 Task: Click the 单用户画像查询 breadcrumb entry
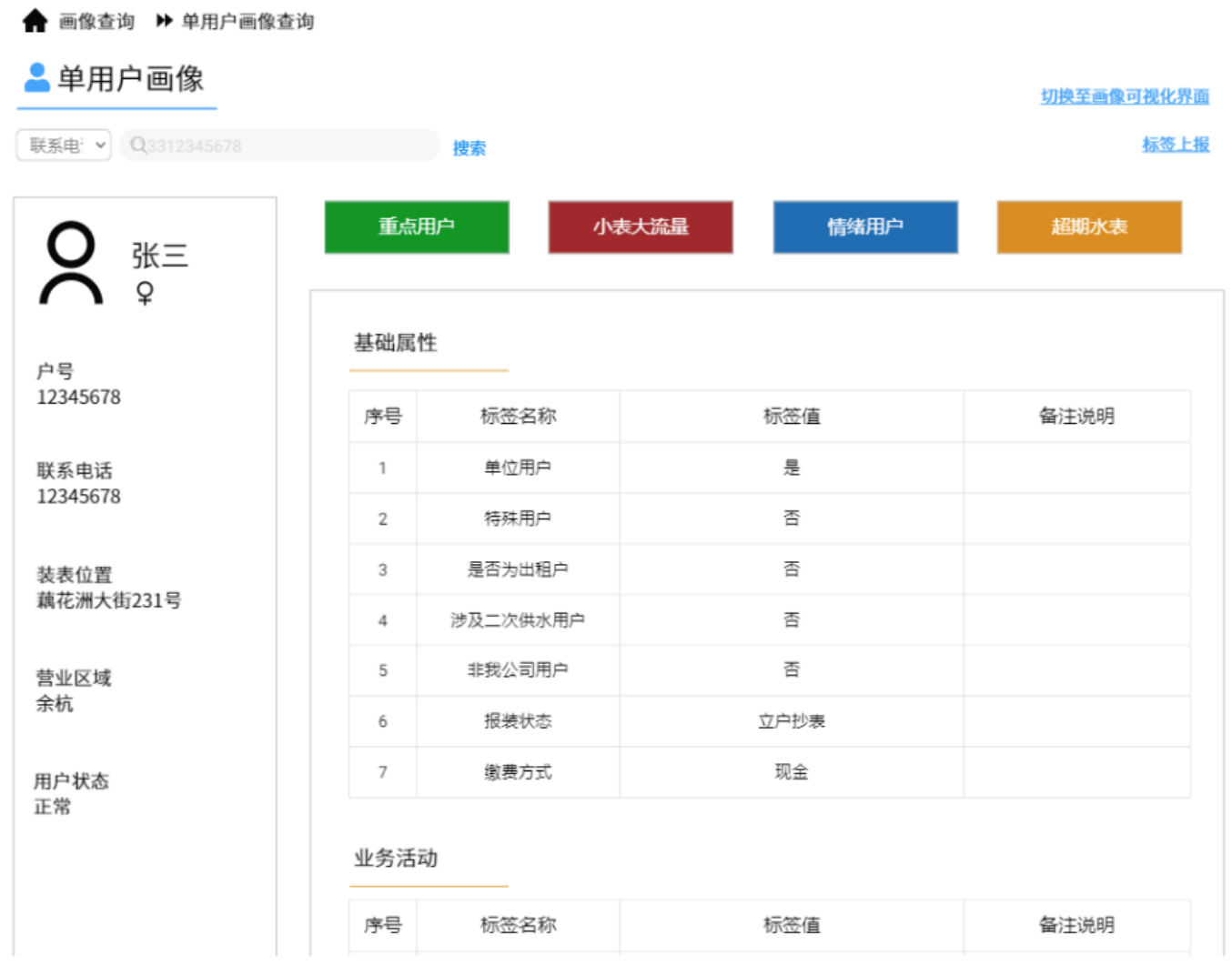pos(247,20)
